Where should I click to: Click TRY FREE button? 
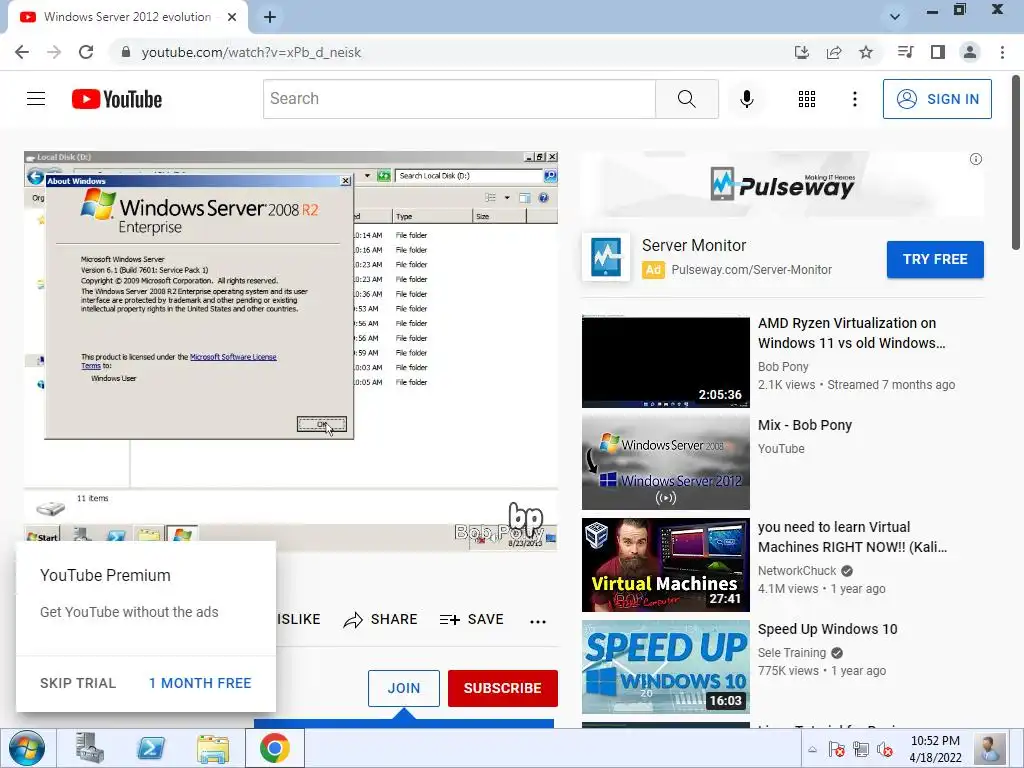[x=935, y=259]
